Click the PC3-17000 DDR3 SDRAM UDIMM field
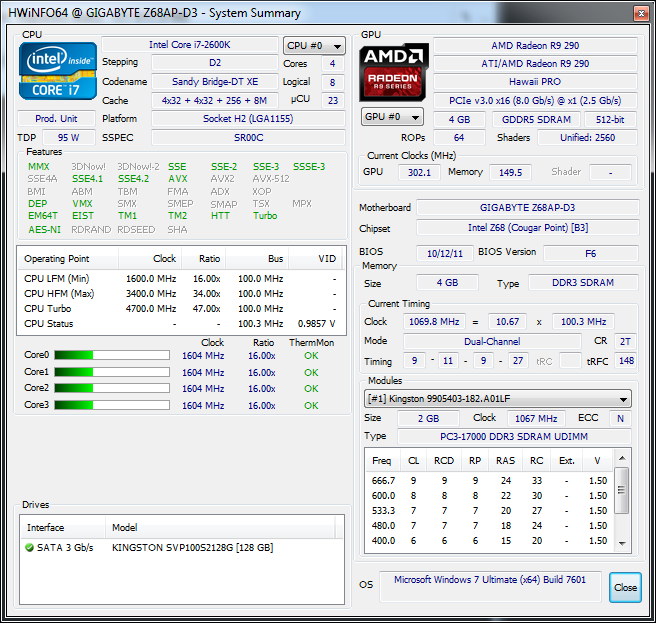 tap(514, 436)
